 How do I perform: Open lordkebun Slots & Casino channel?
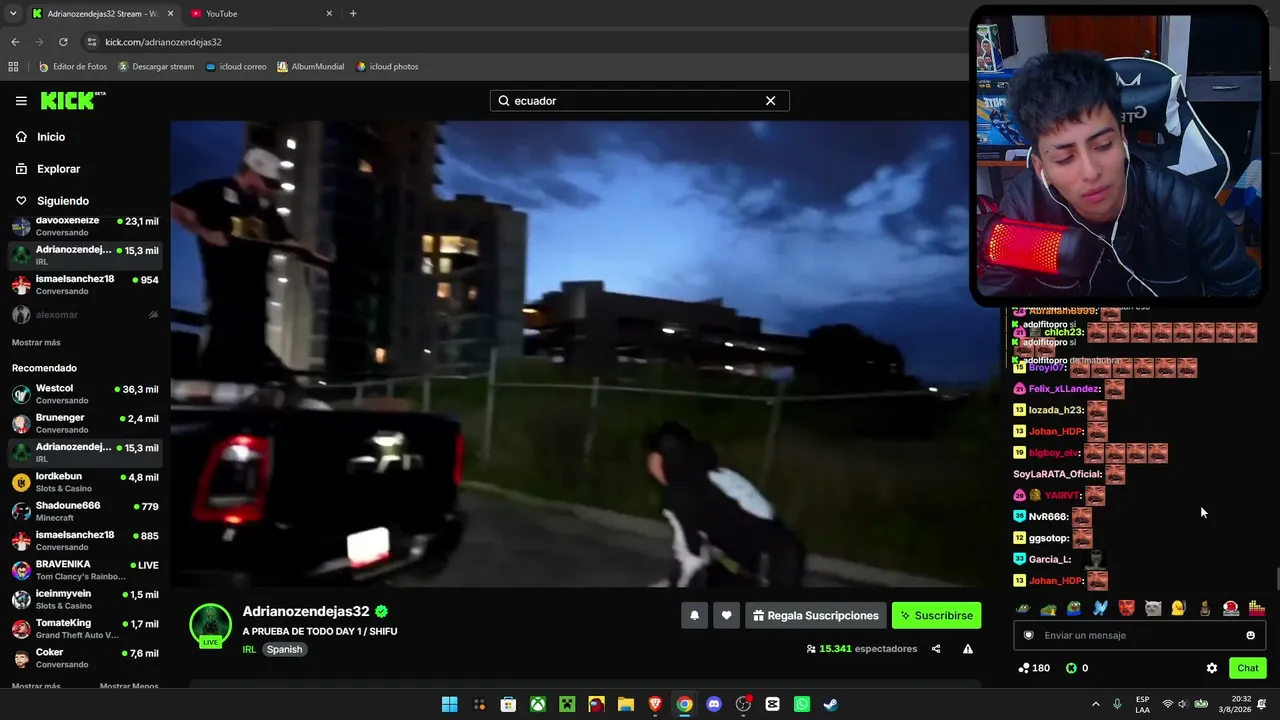pos(85,482)
